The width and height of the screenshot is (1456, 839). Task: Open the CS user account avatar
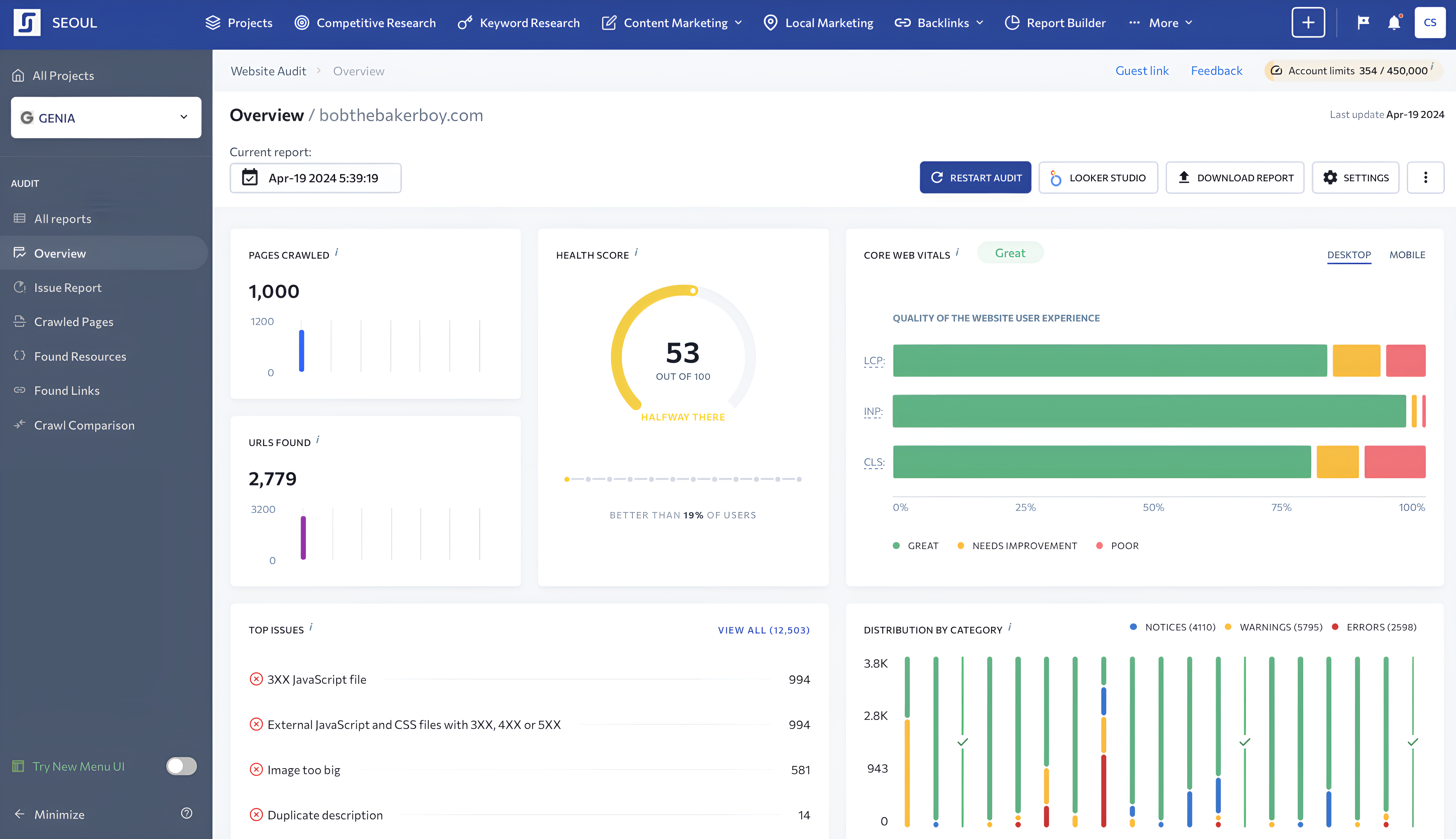point(1430,23)
